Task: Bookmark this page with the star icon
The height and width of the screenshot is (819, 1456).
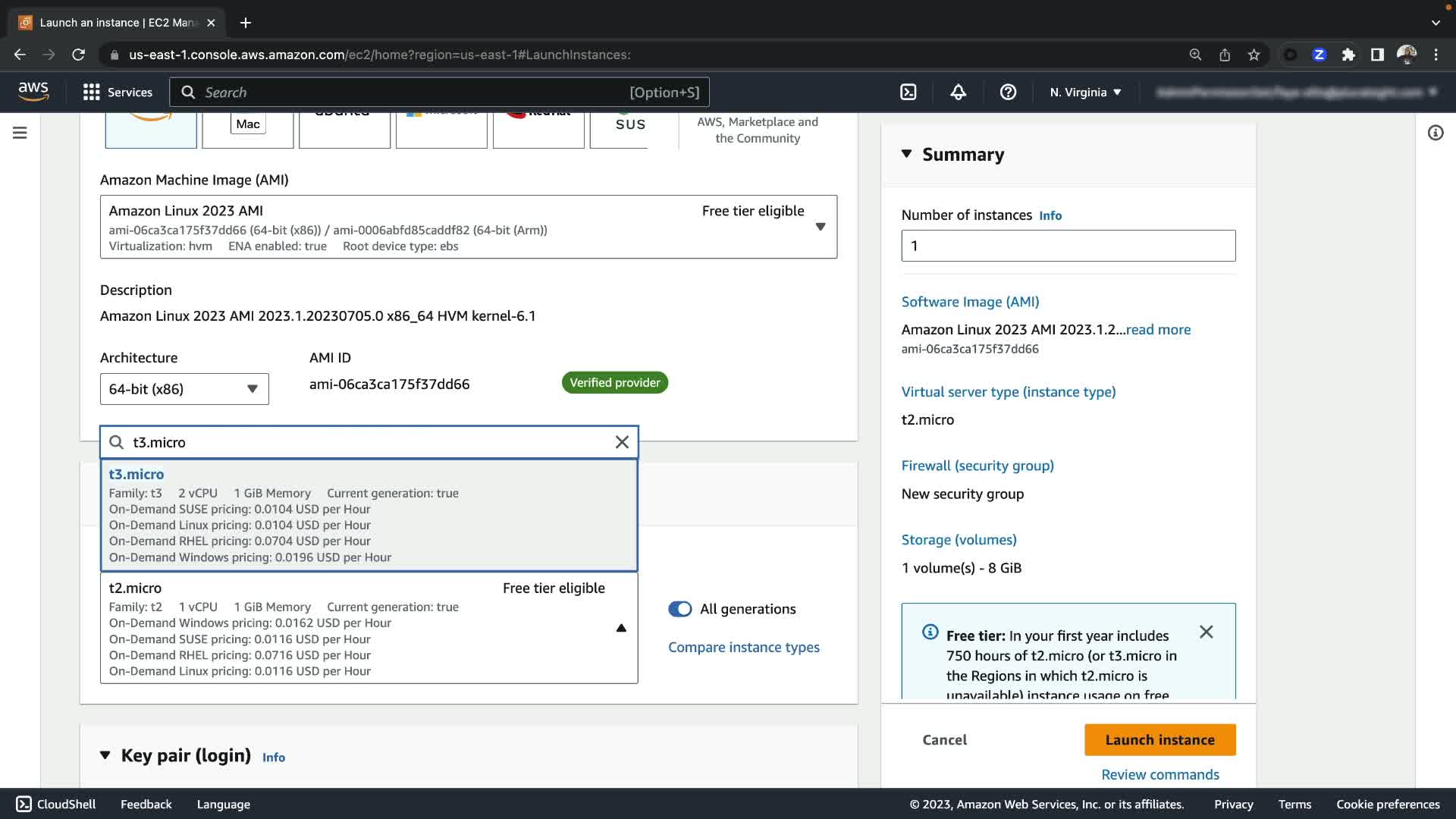Action: [x=1254, y=55]
